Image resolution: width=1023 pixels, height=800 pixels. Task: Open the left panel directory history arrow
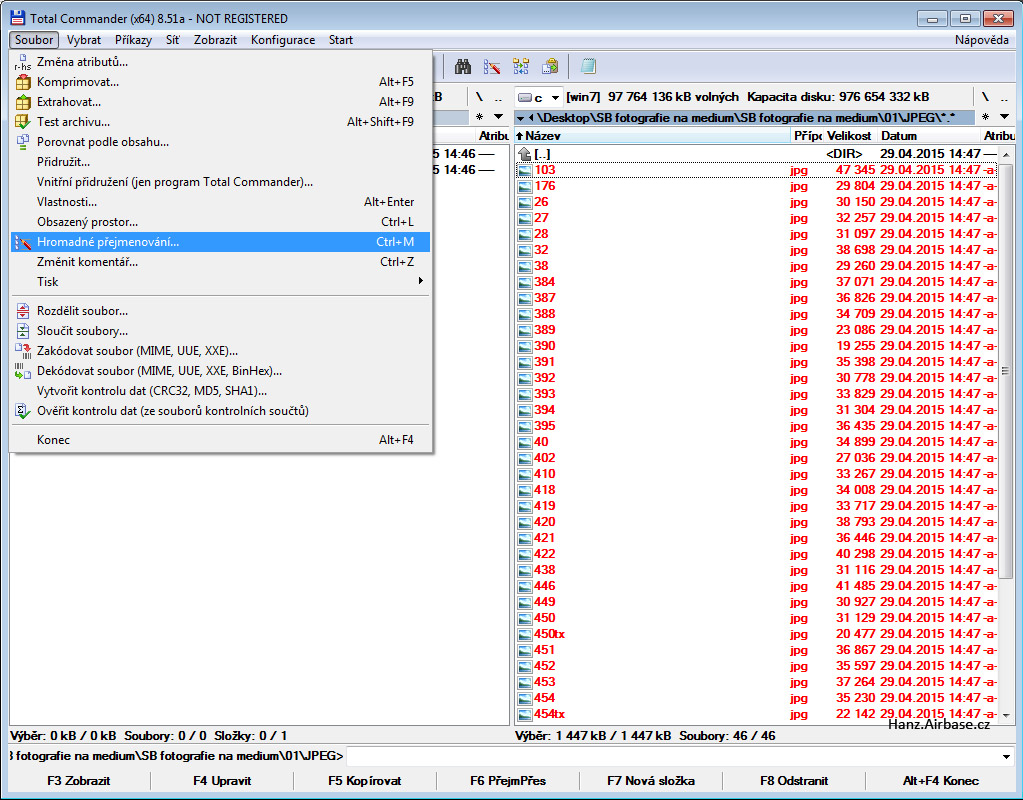[498, 117]
